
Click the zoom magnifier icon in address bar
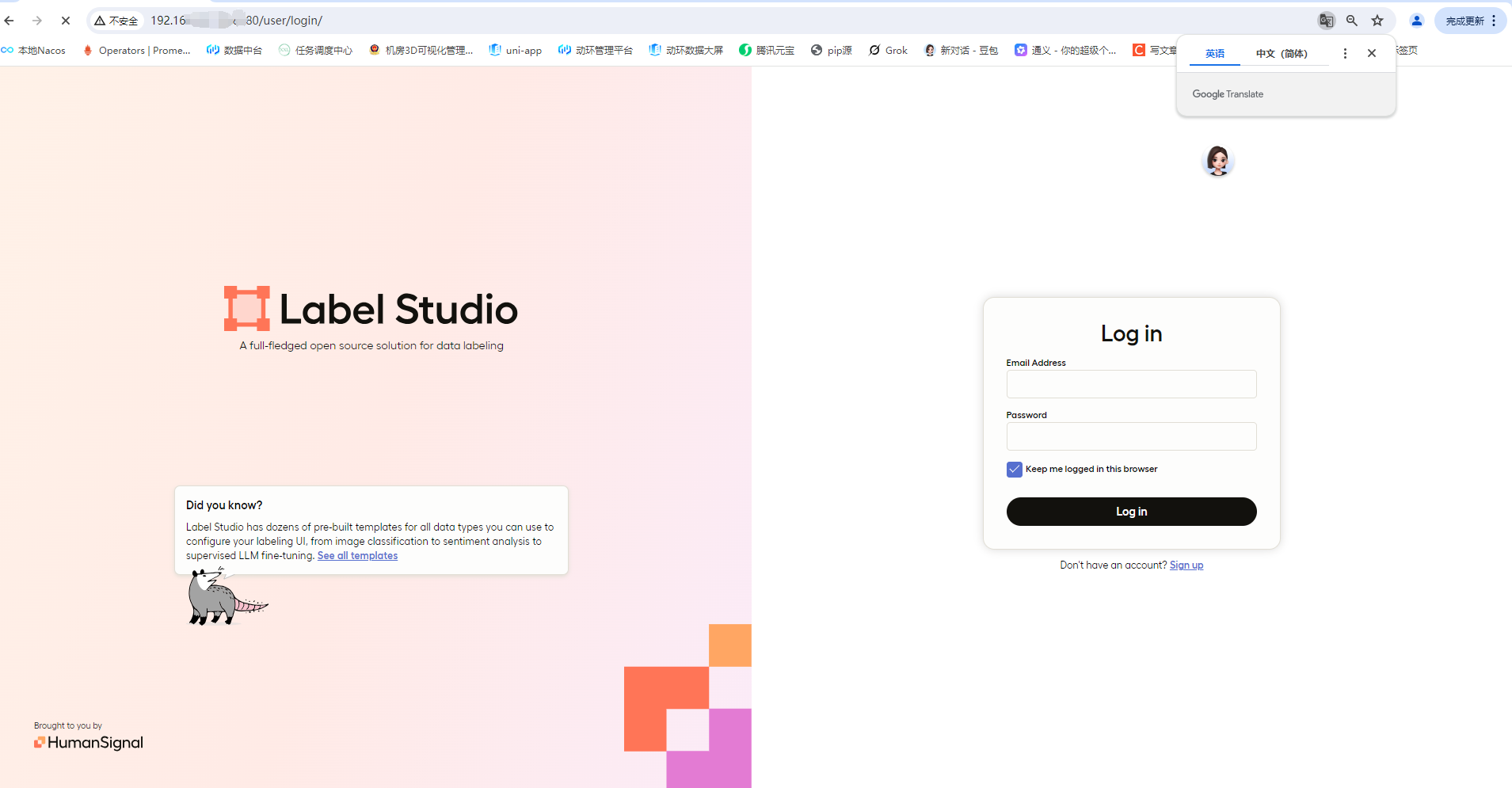pos(1352,21)
